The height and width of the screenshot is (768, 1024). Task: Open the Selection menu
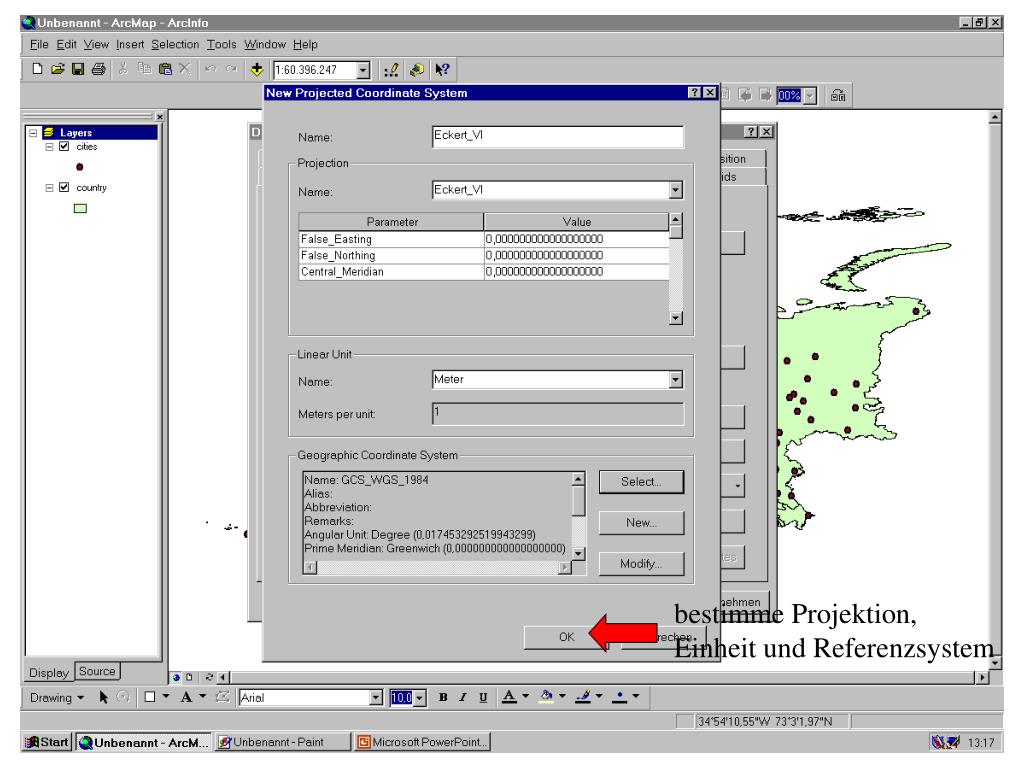pos(176,45)
